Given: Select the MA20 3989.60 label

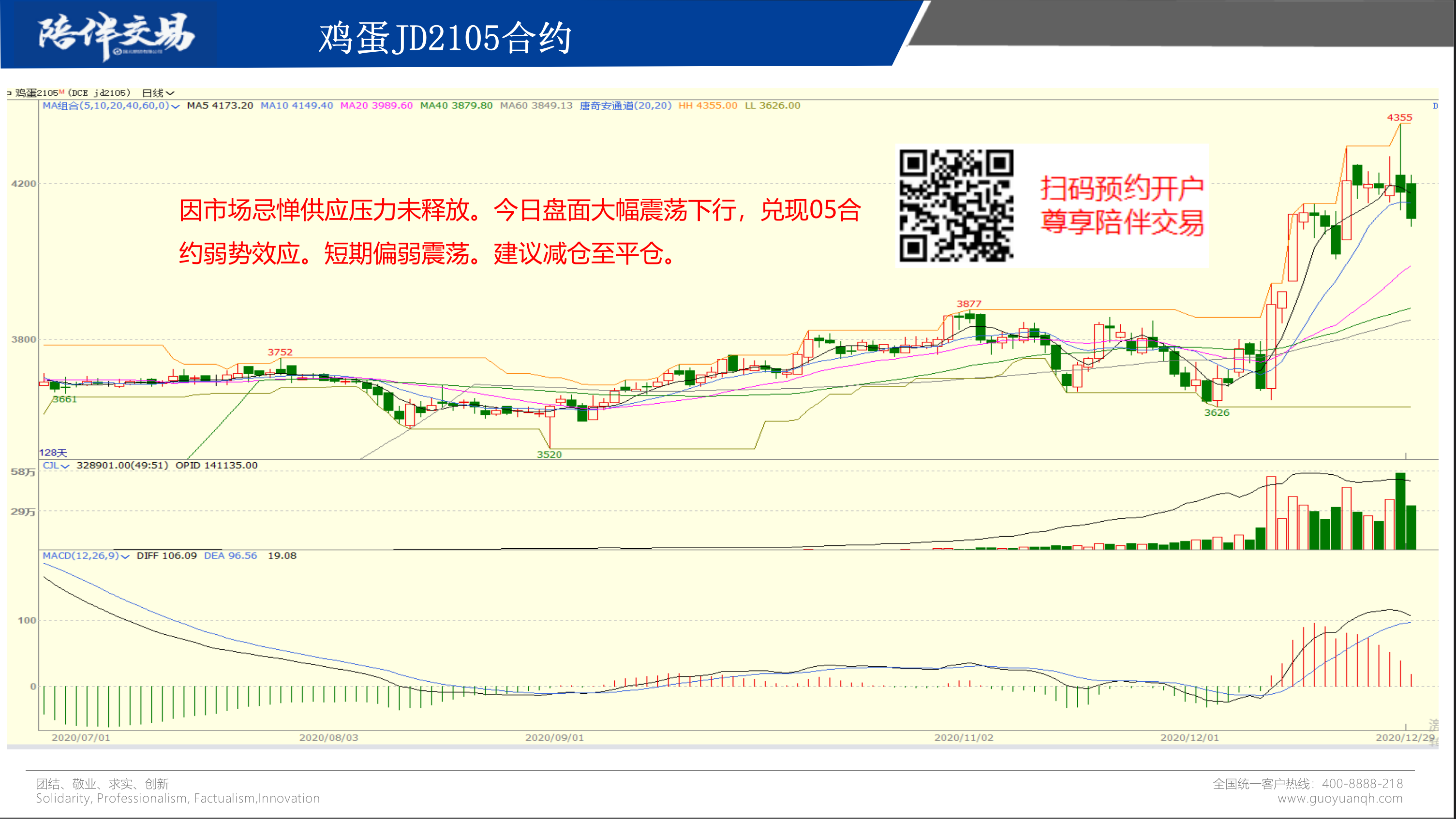Looking at the screenshot, I should click(x=376, y=105).
